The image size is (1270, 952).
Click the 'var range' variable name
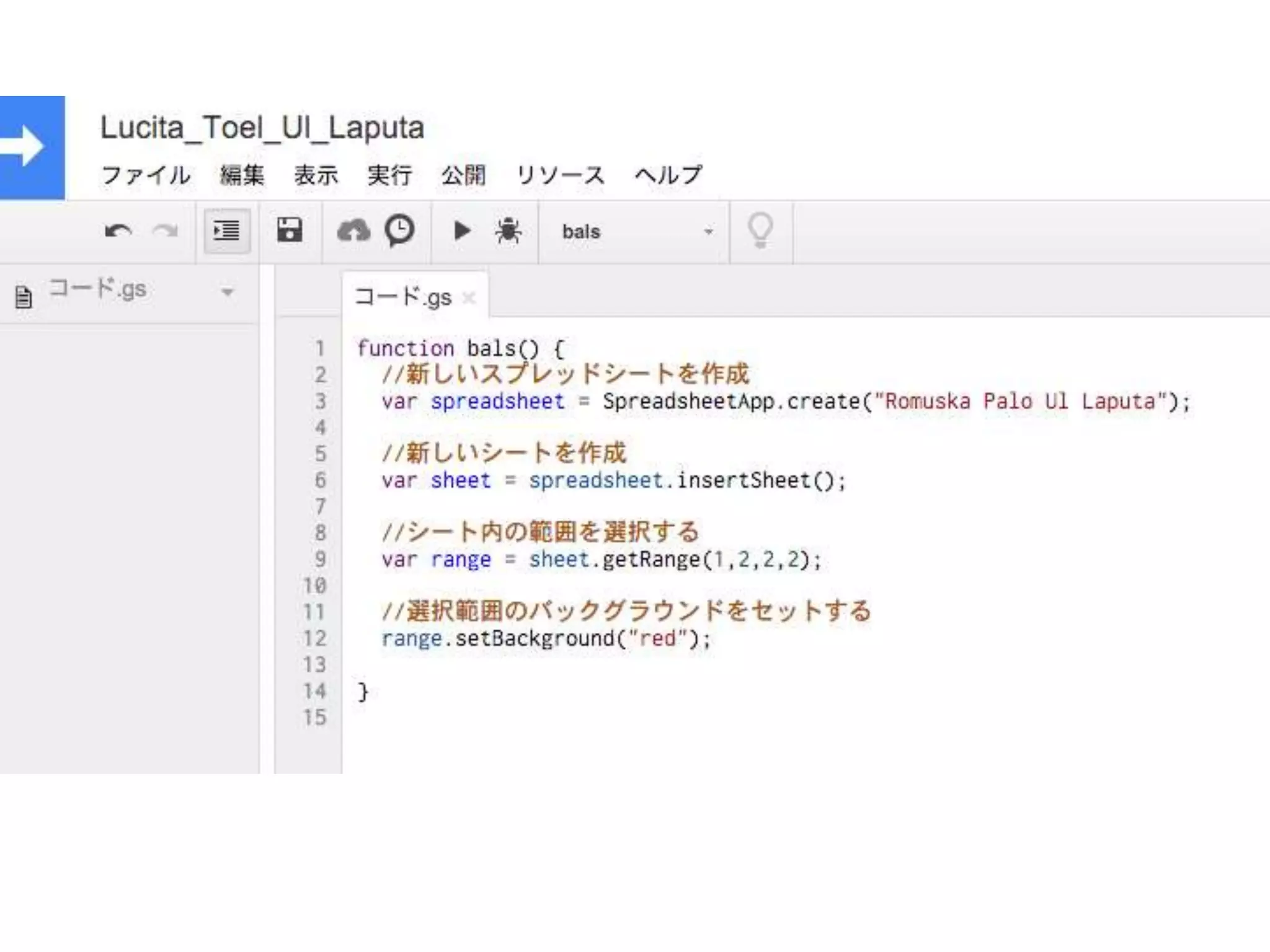pos(461,560)
